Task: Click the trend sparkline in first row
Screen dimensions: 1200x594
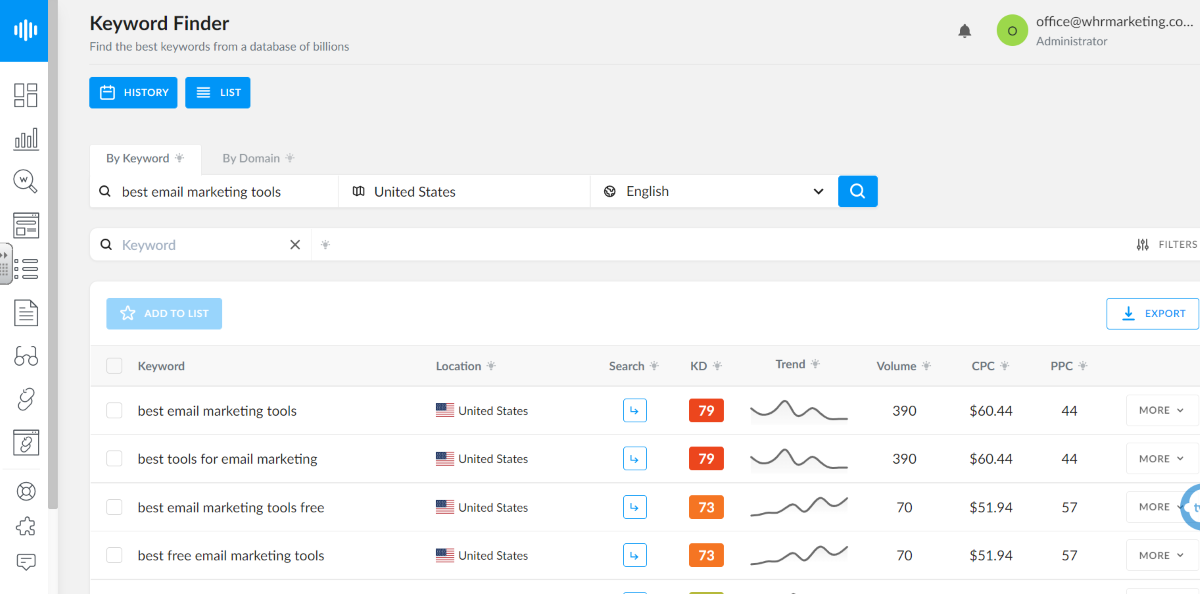Action: point(799,410)
